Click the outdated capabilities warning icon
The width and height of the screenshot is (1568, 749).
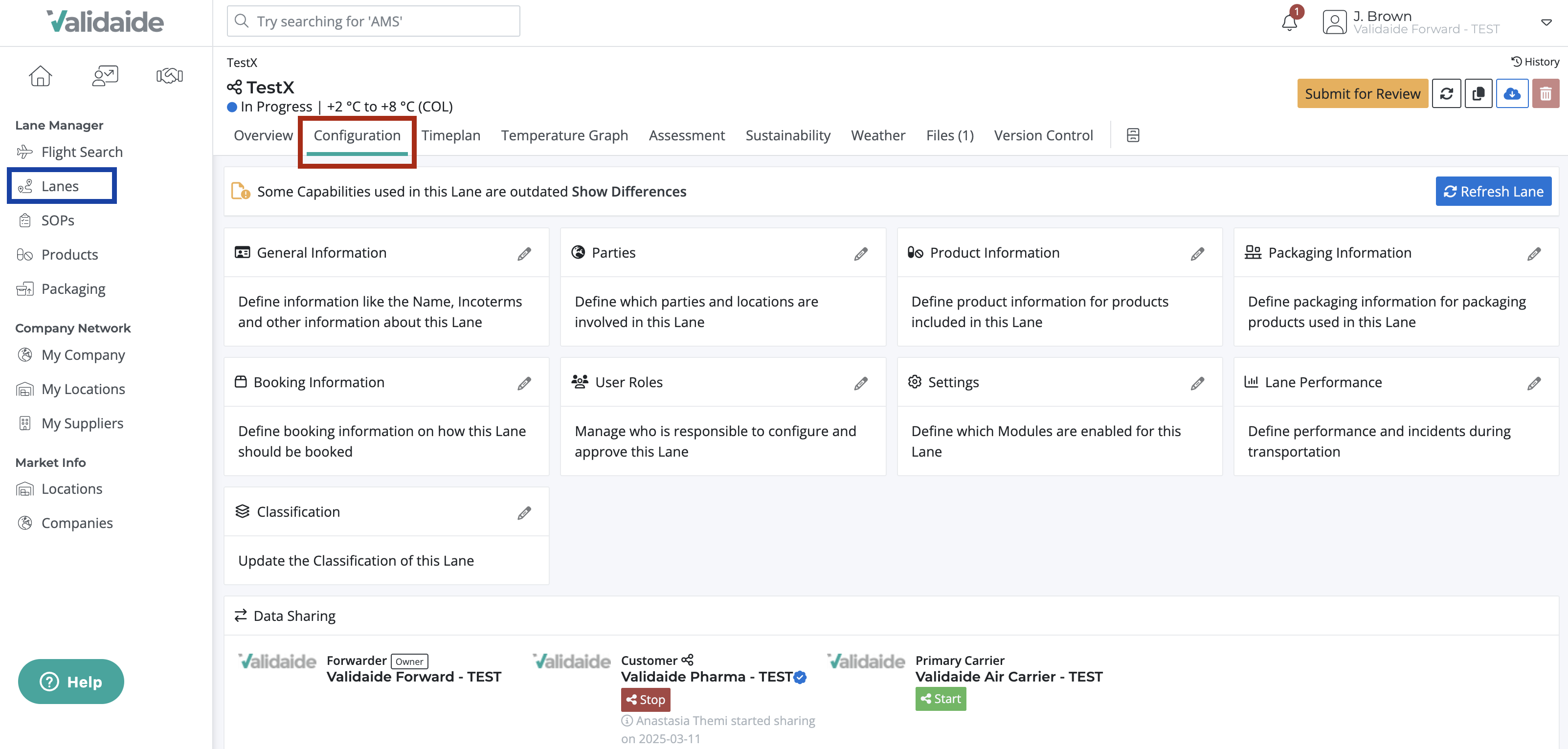pos(241,191)
